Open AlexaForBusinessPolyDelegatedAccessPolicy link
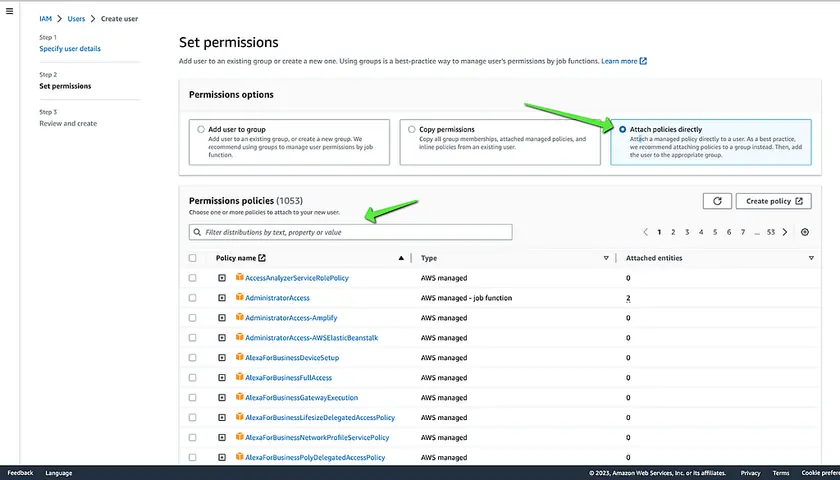Image resolution: width=840 pixels, height=480 pixels. point(315,458)
